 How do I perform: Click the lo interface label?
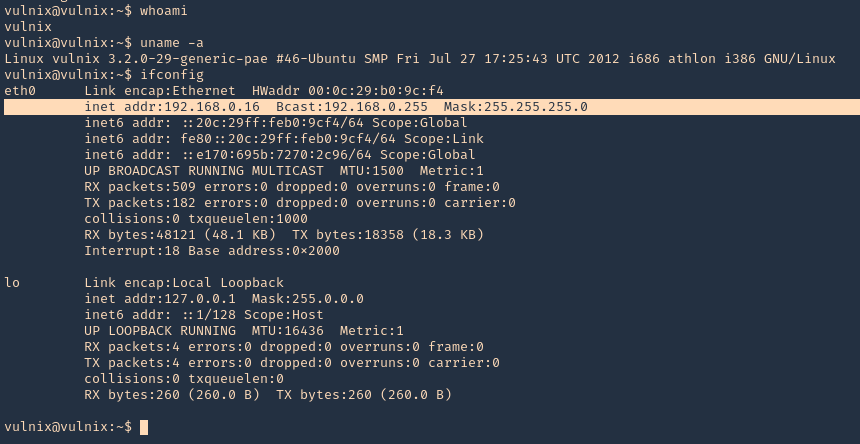pos(12,283)
